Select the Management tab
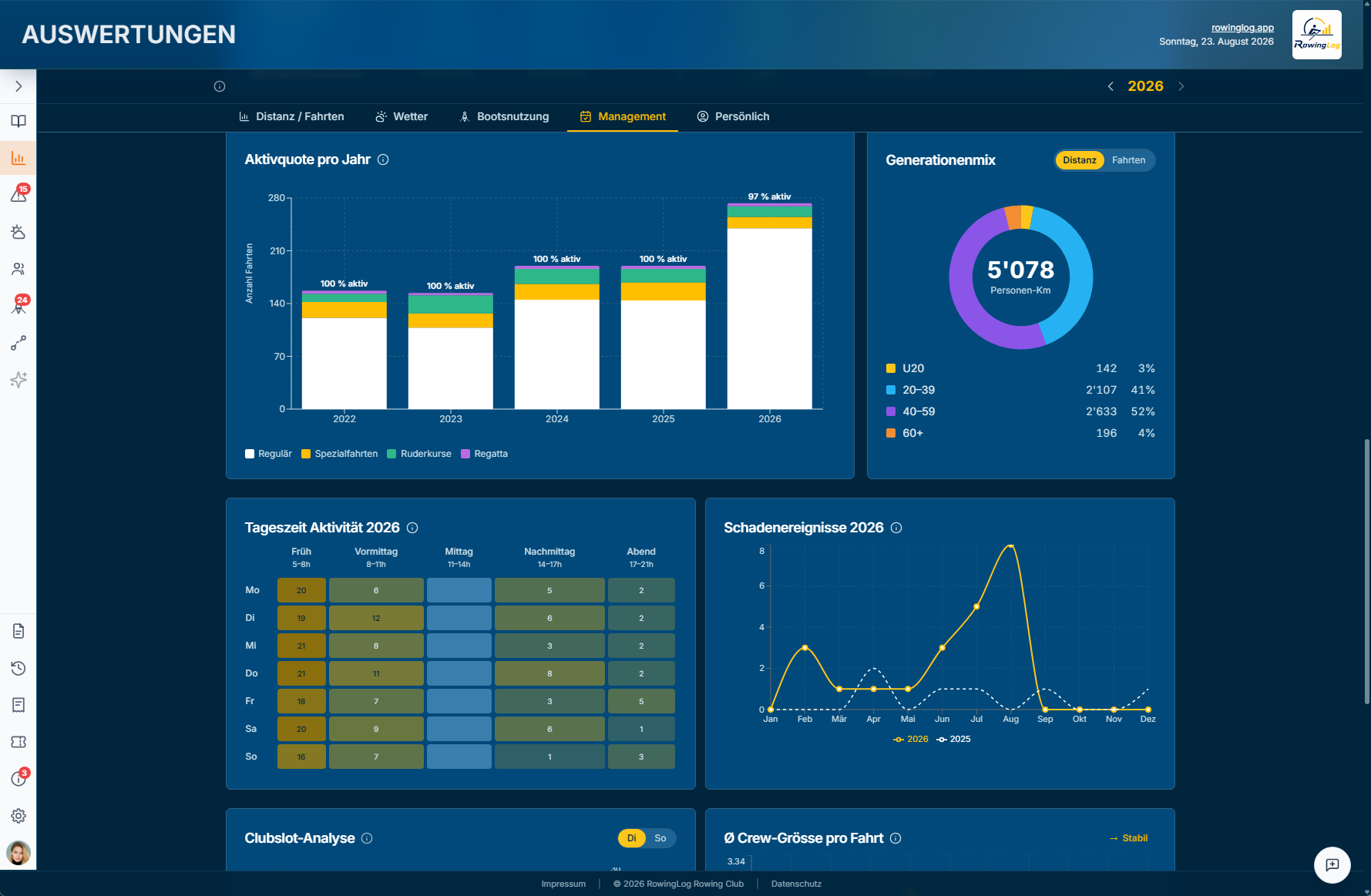The image size is (1371, 896). (623, 116)
